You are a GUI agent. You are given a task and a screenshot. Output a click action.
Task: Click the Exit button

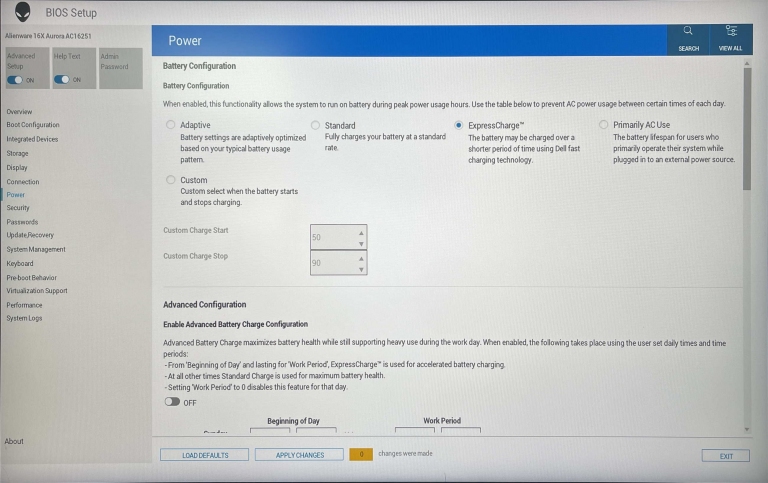725,455
